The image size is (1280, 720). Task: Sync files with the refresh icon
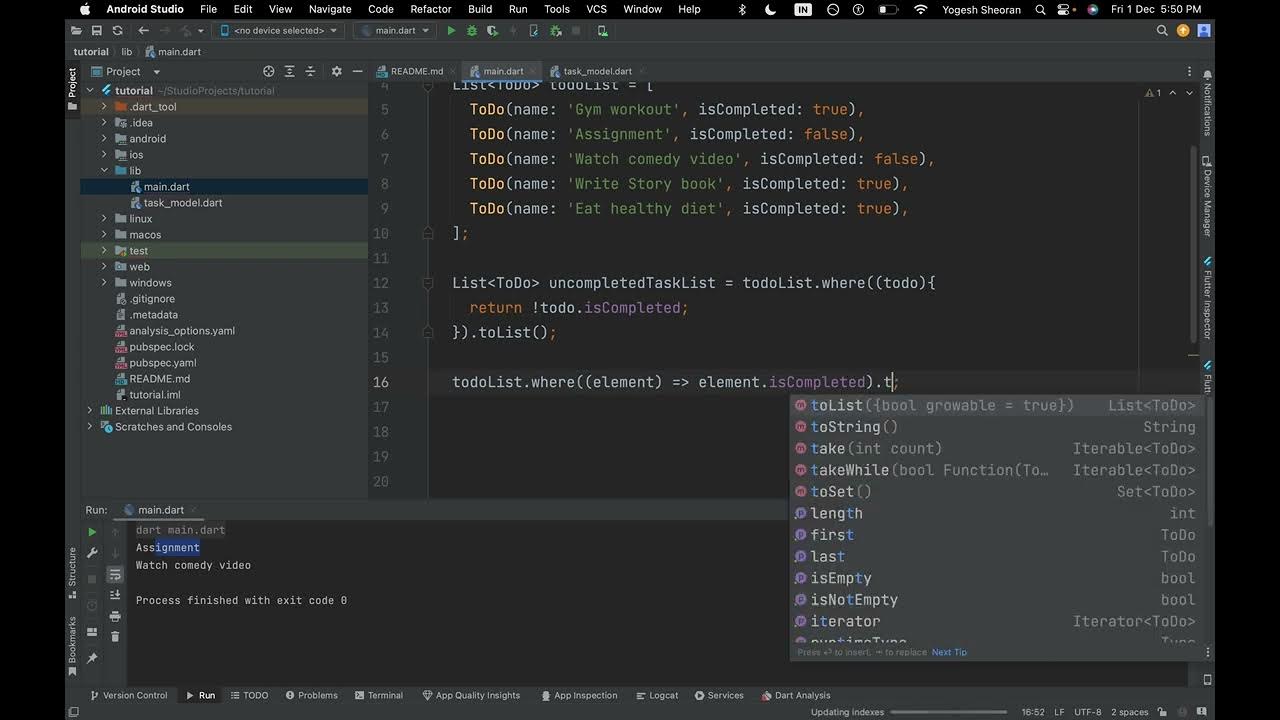pos(117,31)
